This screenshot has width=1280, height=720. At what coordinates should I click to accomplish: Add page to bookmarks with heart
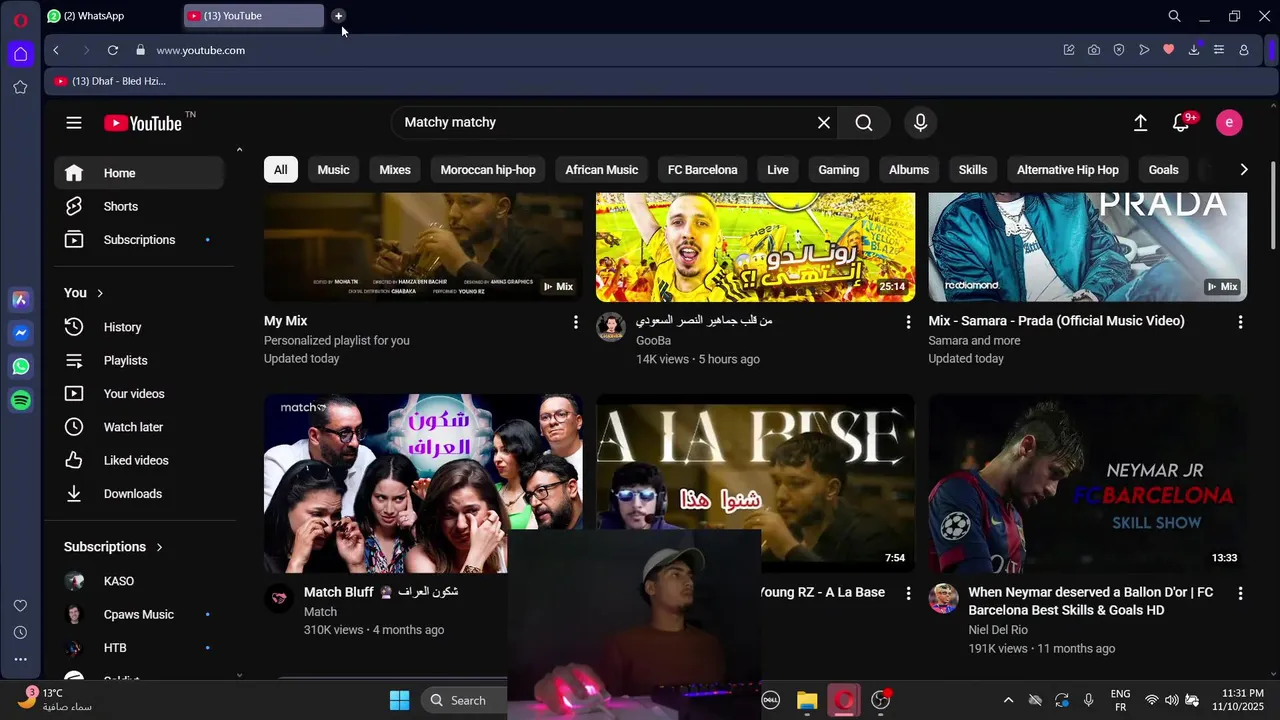tap(1168, 50)
